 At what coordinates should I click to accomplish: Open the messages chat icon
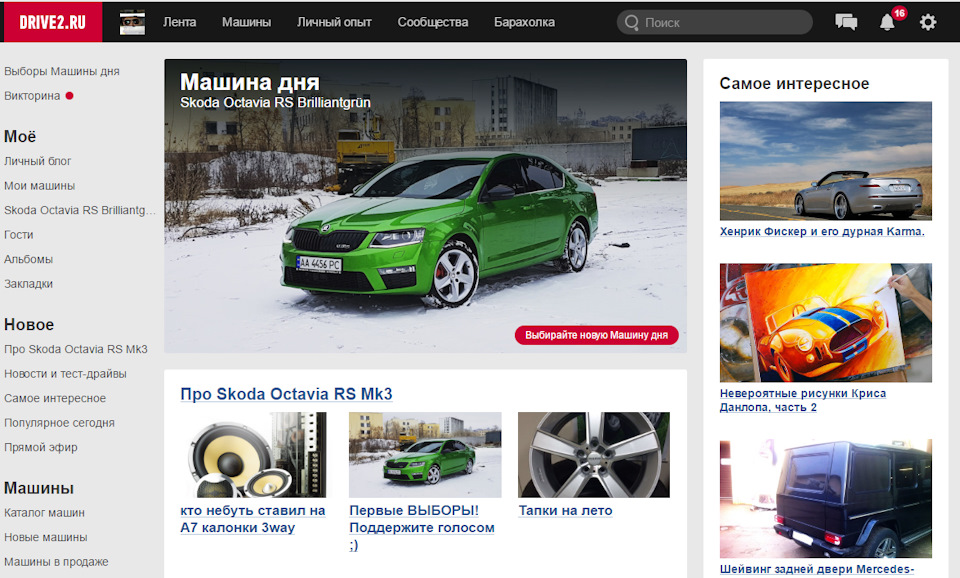click(x=846, y=22)
